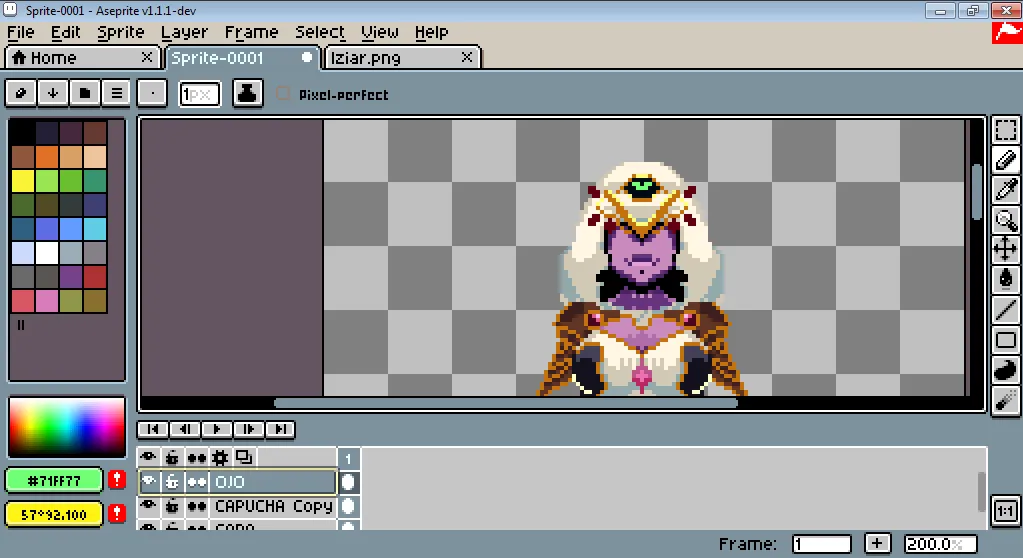Image resolution: width=1023 pixels, height=558 pixels.
Task: Open the palette presets folder button
Action: click(85, 93)
